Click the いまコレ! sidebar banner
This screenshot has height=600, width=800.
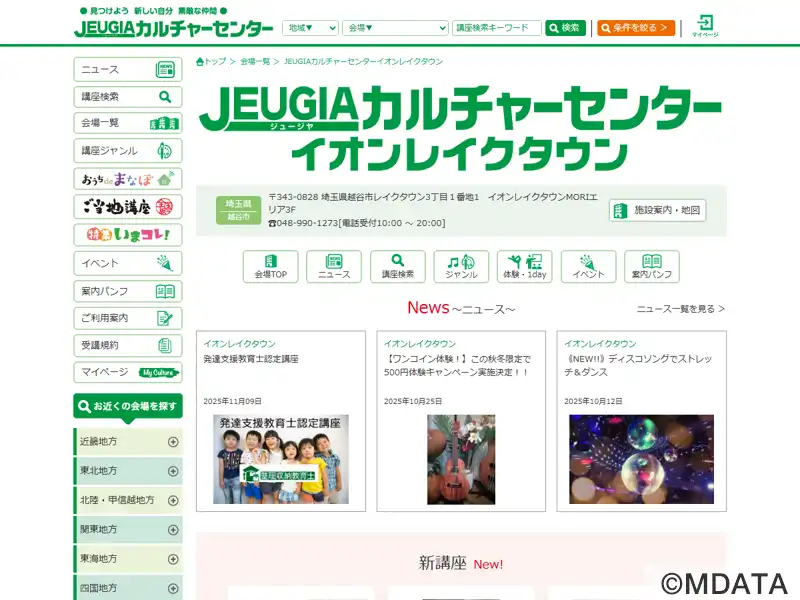[128, 235]
